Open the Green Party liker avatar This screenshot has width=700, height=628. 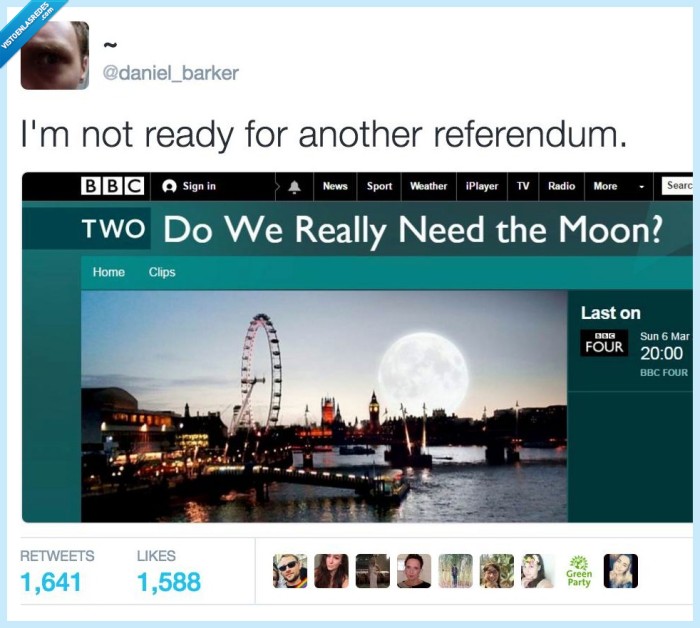point(579,571)
